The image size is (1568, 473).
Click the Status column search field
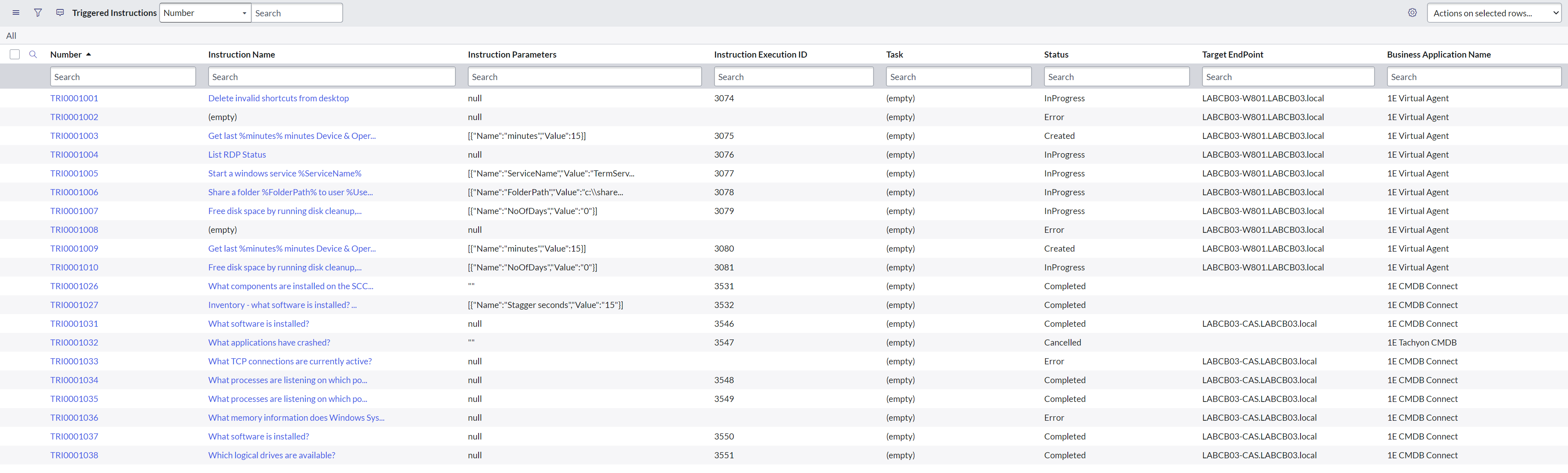click(x=1117, y=77)
